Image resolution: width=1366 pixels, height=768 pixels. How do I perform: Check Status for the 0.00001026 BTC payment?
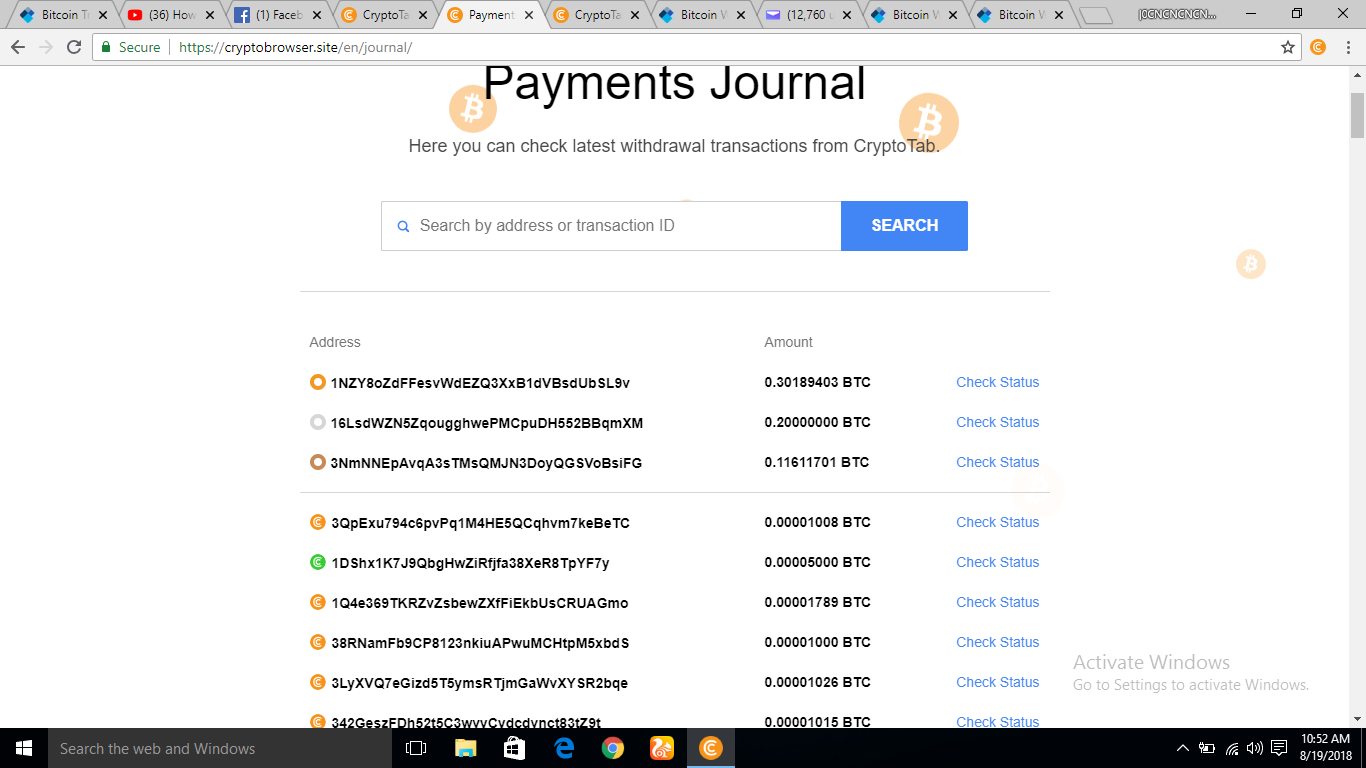pos(997,682)
